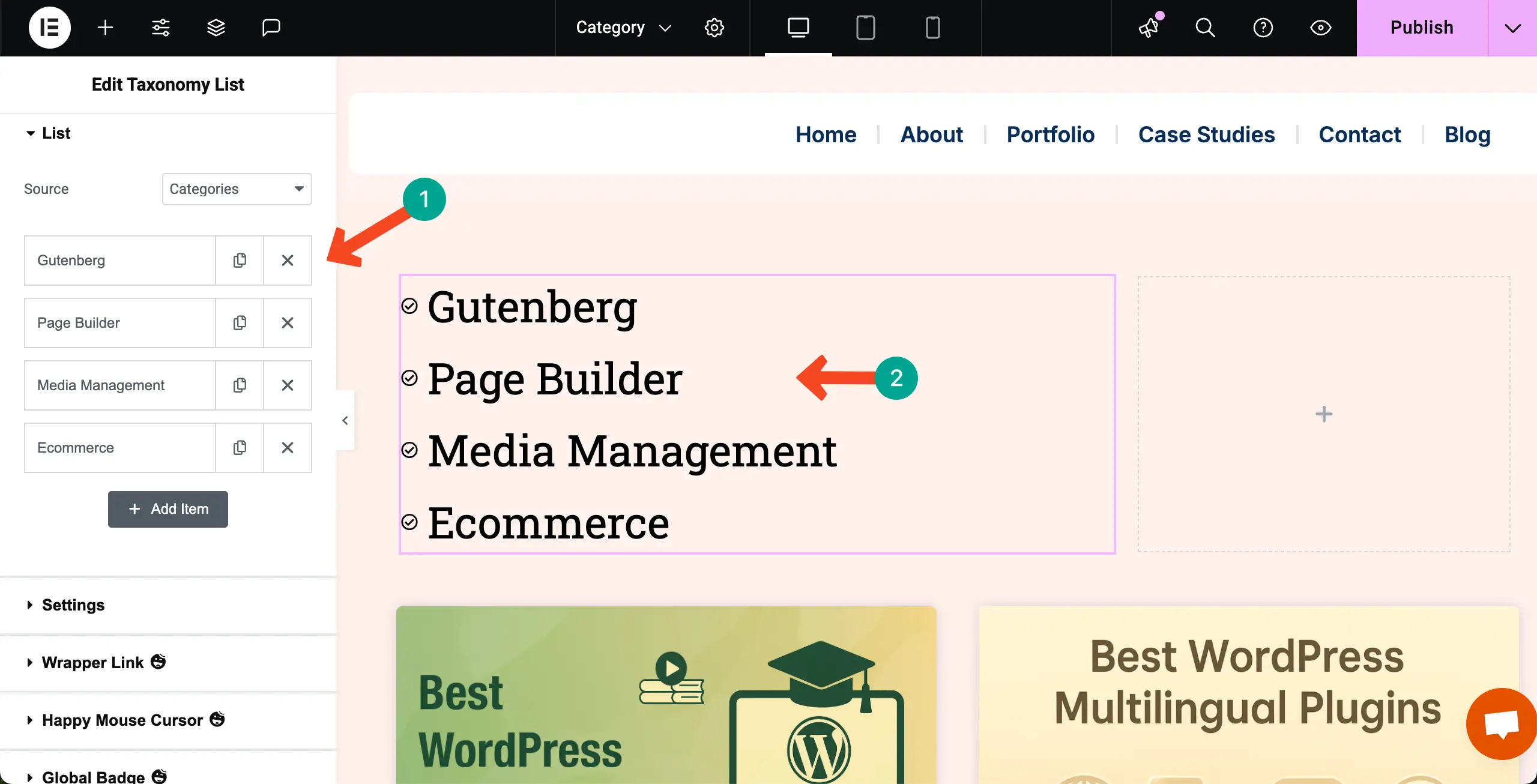Click the Add Item button
The image size is (1537, 784).
coord(168,509)
